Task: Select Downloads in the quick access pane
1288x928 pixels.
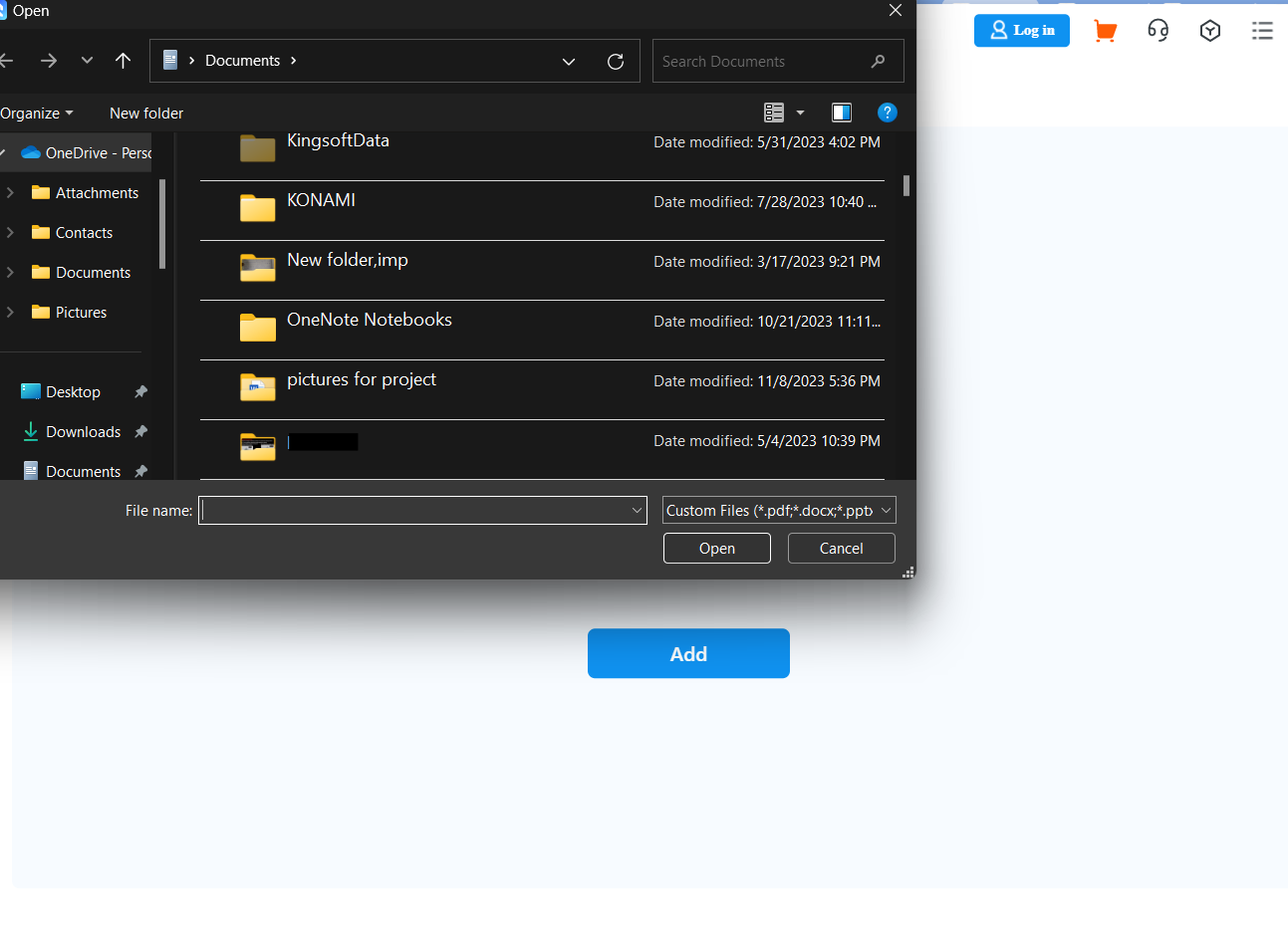Action: click(83, 432)
